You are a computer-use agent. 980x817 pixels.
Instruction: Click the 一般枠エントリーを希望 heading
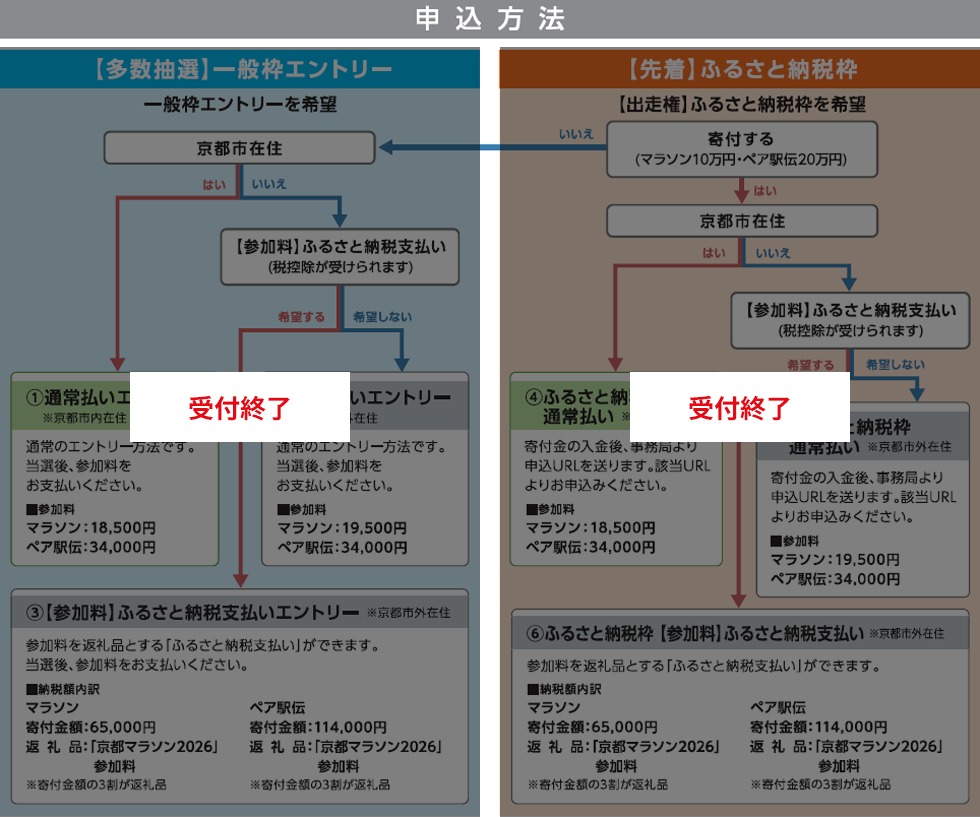click(x=240, y=104)
